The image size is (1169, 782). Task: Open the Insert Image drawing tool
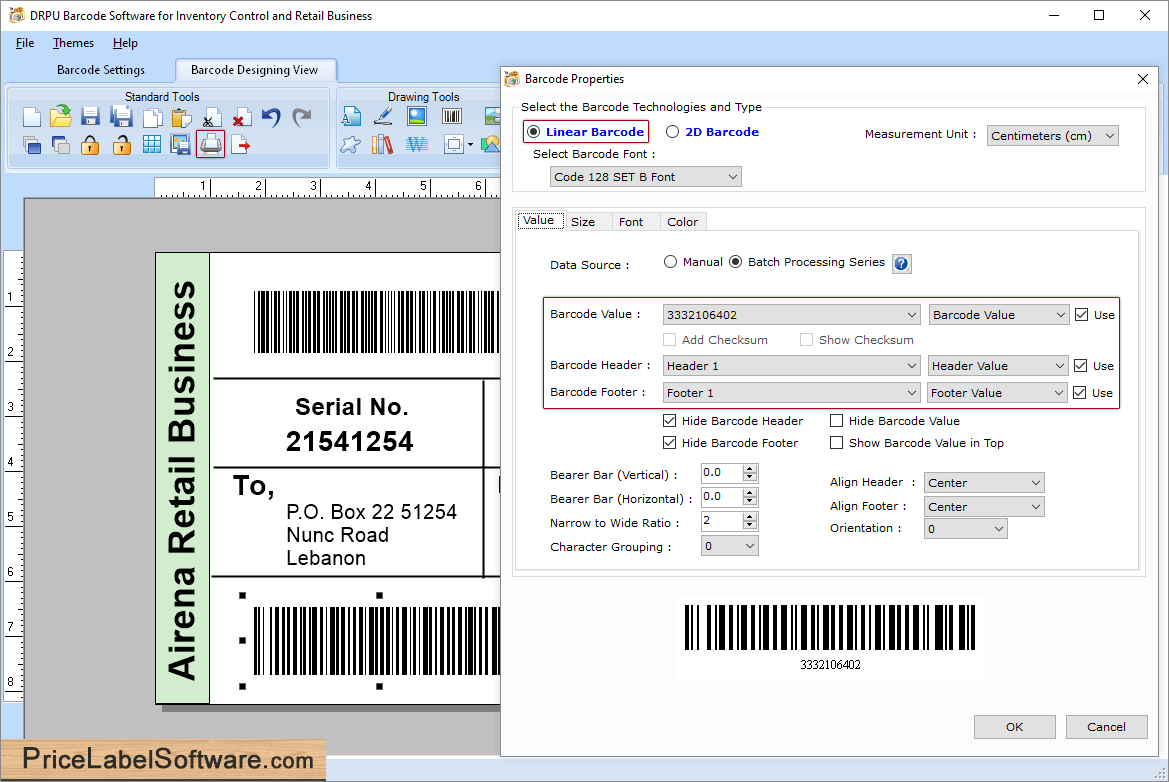coord(416,117)
